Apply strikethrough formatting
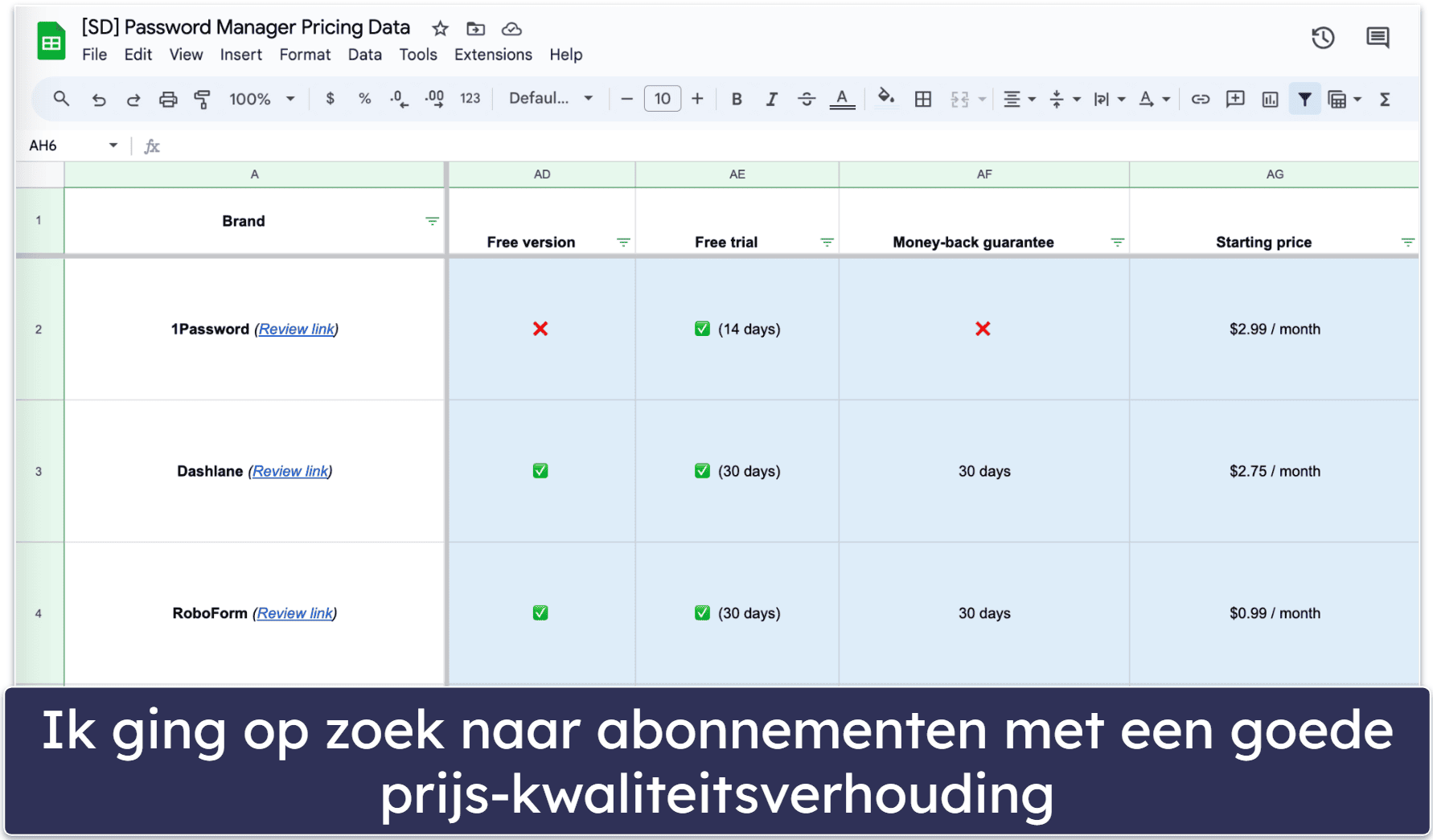Screen dimensions: 1433x840 click(807, 100)
